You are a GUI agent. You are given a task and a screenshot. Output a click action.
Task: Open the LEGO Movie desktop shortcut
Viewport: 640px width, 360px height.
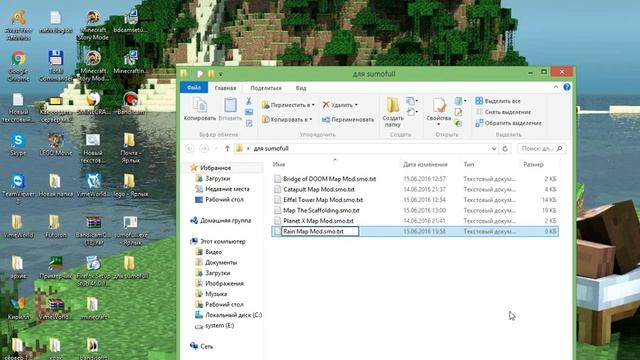coord(56,144)
